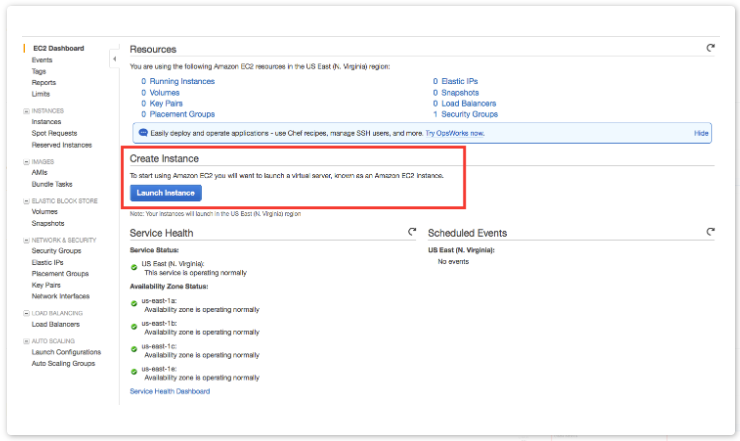Open Bundle Tasks page
The height and width of the screenshot is (441, 740).
pyautogui.click(x=52, y=184)
